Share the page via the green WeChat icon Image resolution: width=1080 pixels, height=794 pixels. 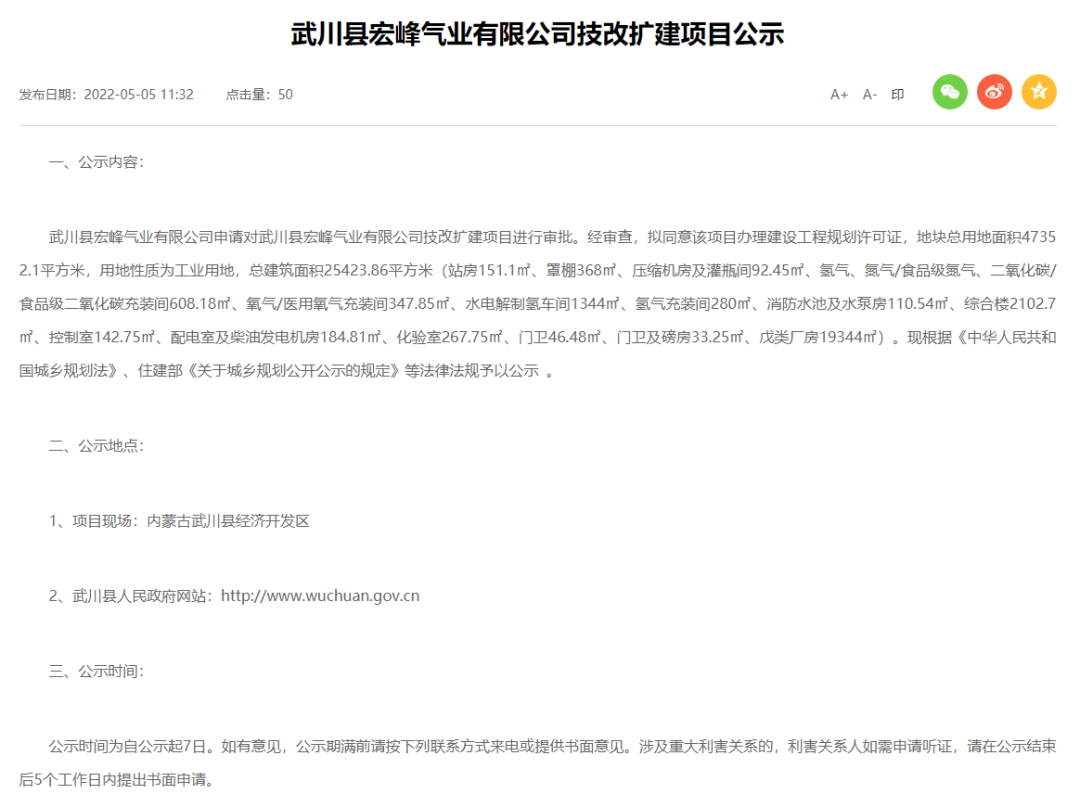click(x=950, y=93)
